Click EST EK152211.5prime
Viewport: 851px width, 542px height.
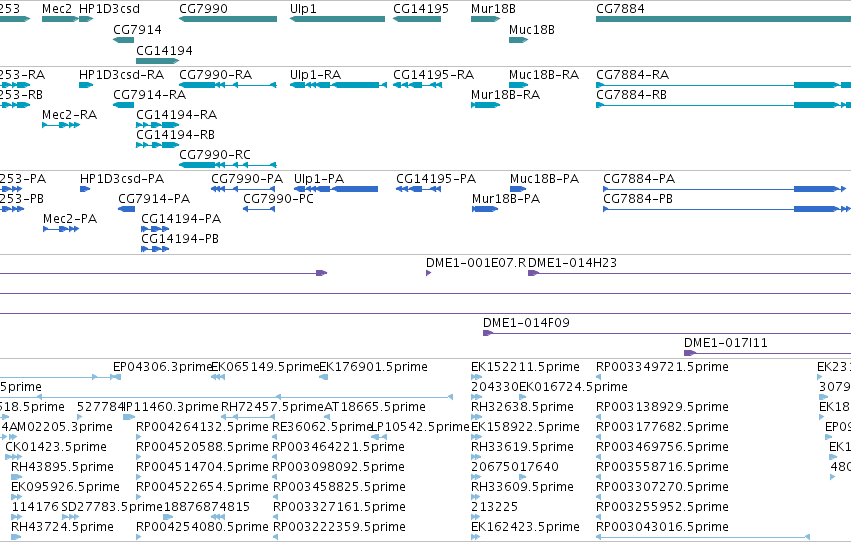525,367
